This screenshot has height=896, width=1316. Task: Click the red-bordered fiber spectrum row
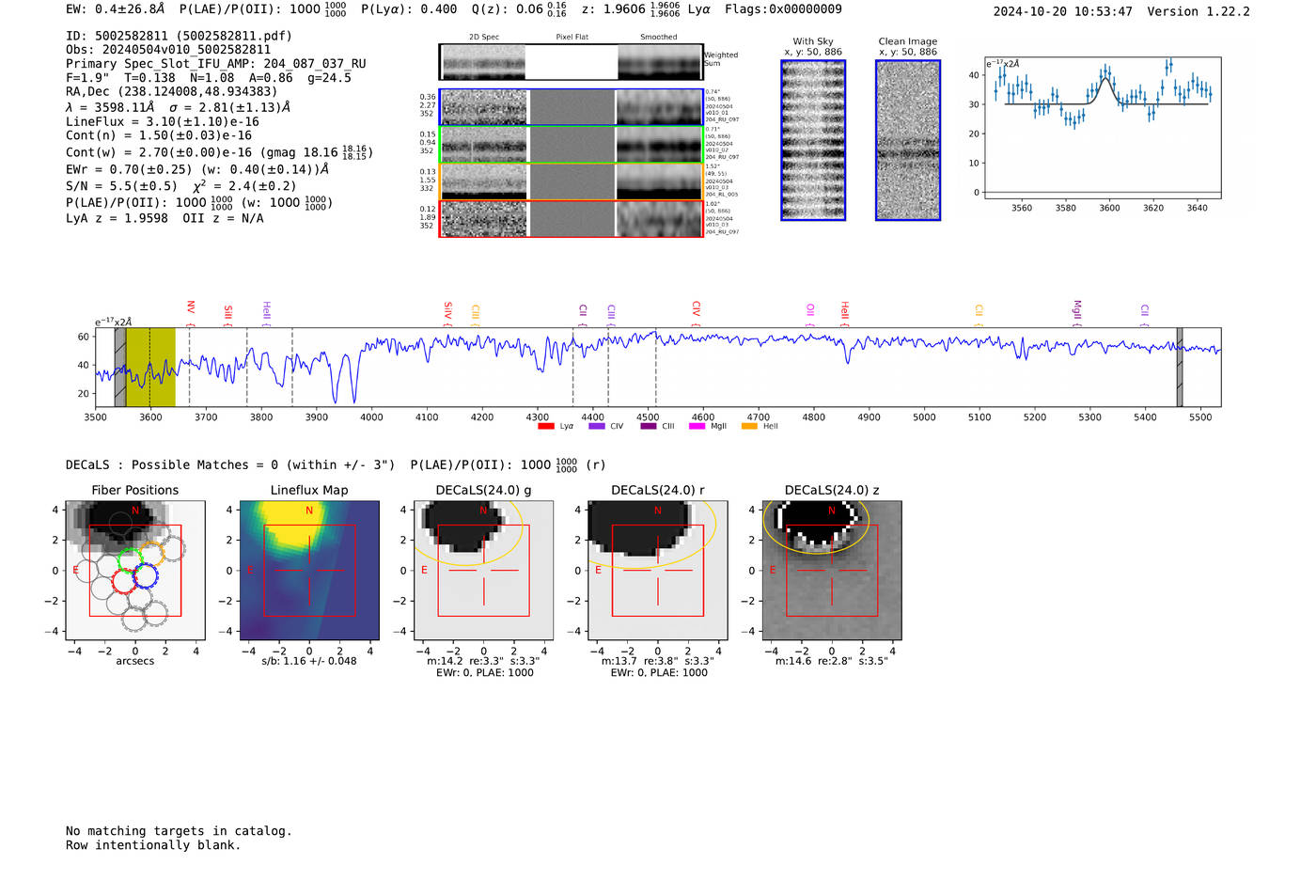pyautogui.click(x=572, y=218)
